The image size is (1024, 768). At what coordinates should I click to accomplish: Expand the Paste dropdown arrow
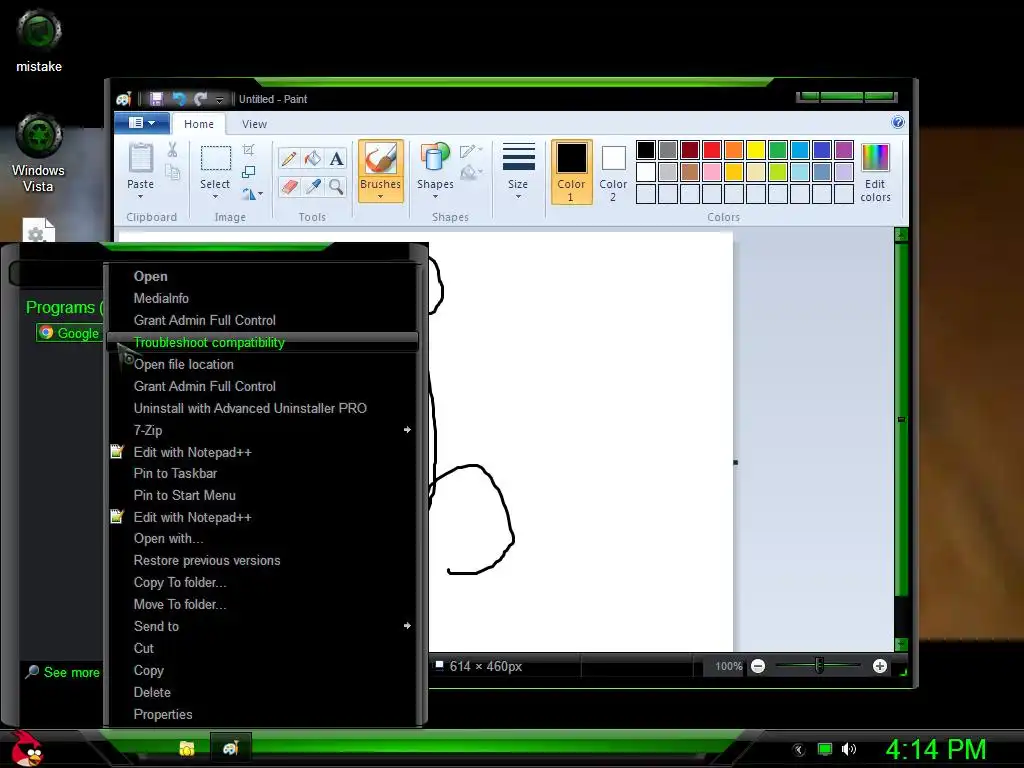tap(140, 196)
